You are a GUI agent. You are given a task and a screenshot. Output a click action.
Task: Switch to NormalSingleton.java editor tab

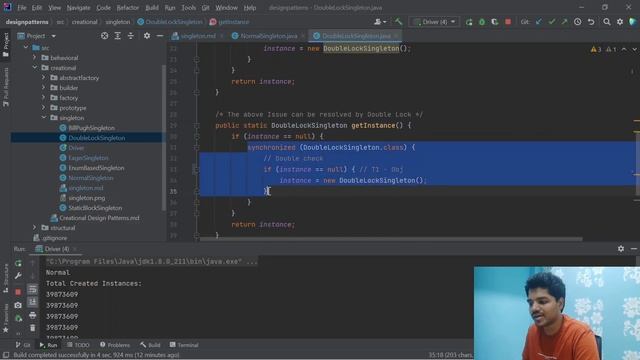268,36
